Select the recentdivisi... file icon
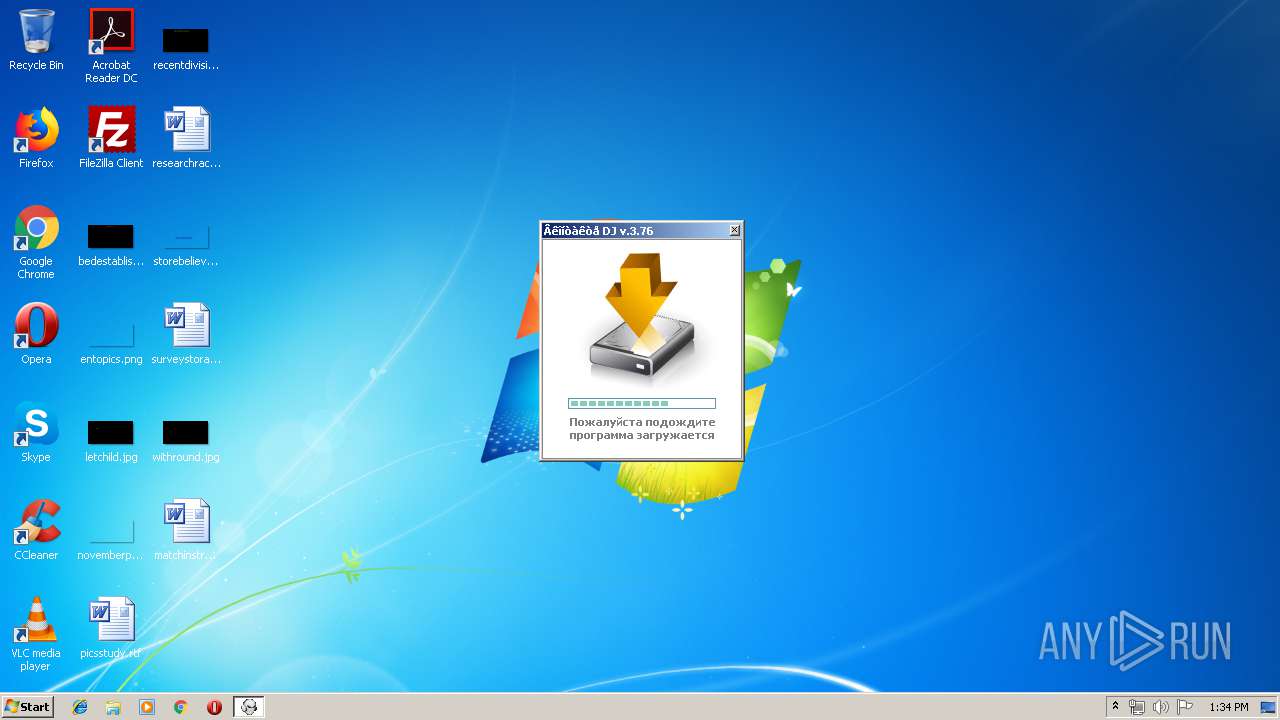The height and width of the screenshot is (720, 1280). pos(186,46)
